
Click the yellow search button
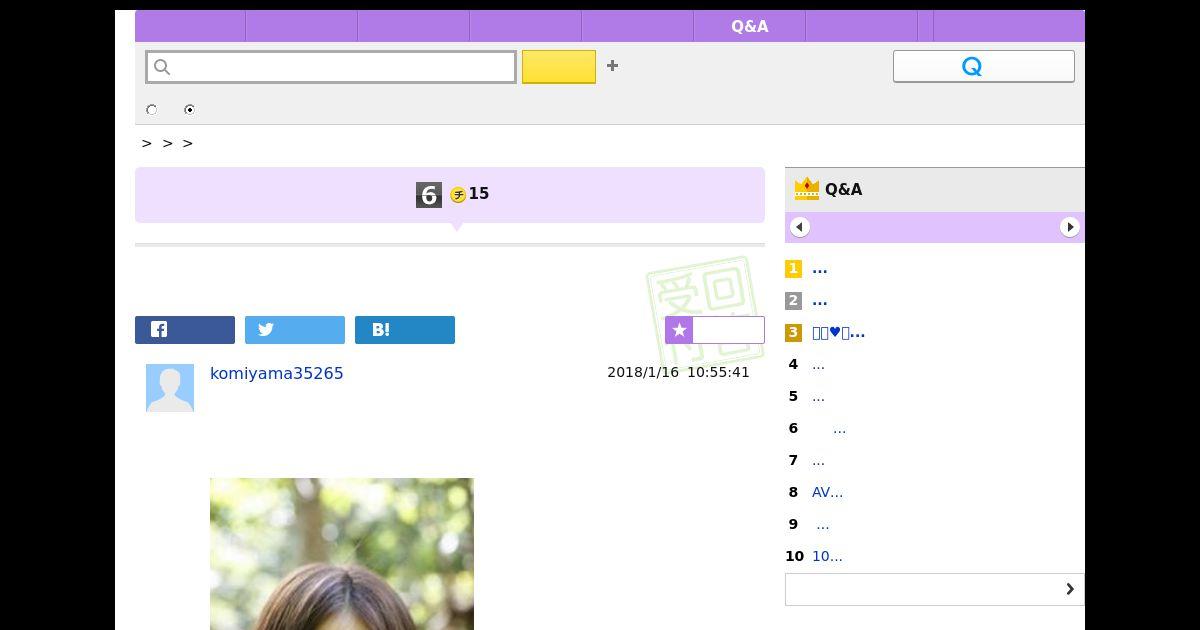tap(559, 67)
